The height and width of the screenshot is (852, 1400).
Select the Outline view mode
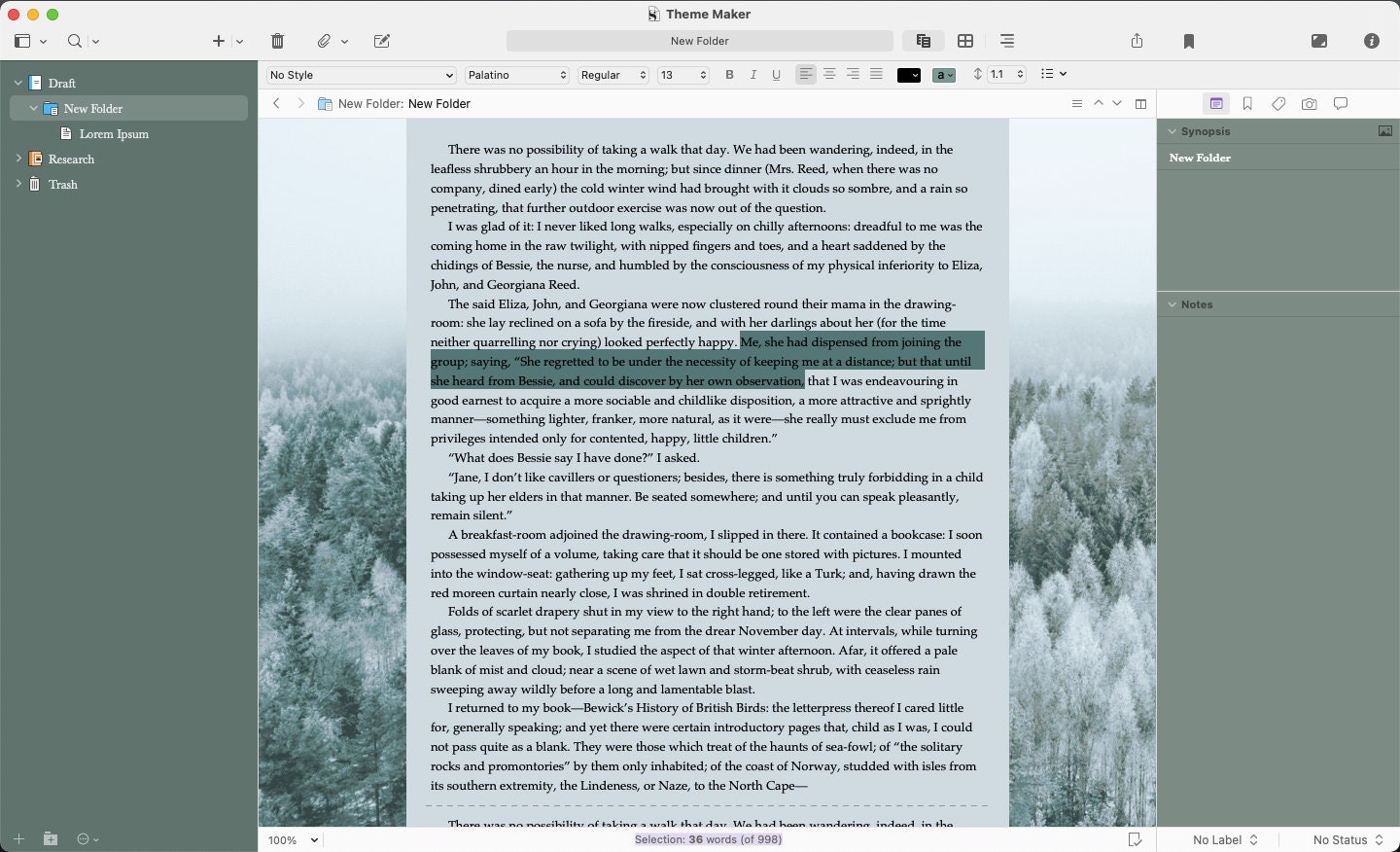coord(1007,41)
